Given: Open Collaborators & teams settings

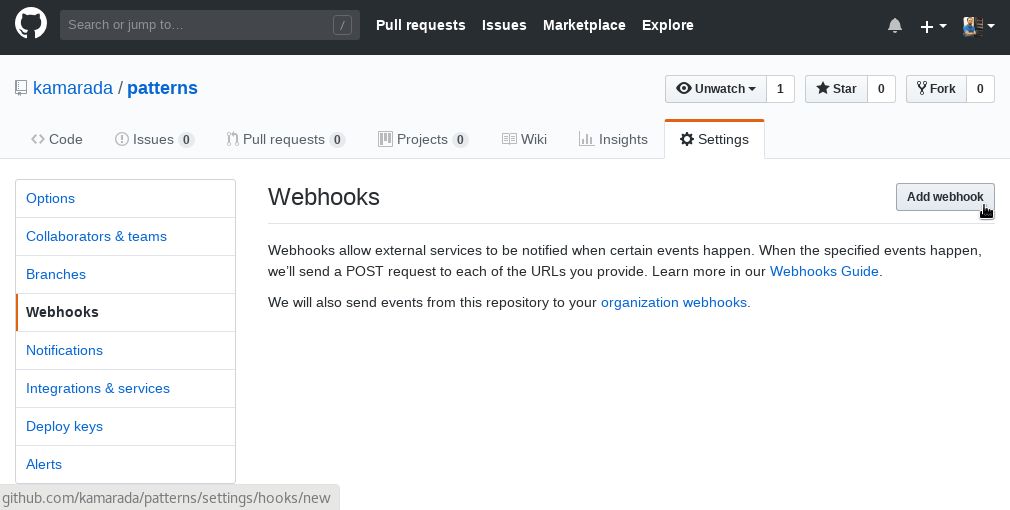Looking at the screenshot, I should click(126, 236).
